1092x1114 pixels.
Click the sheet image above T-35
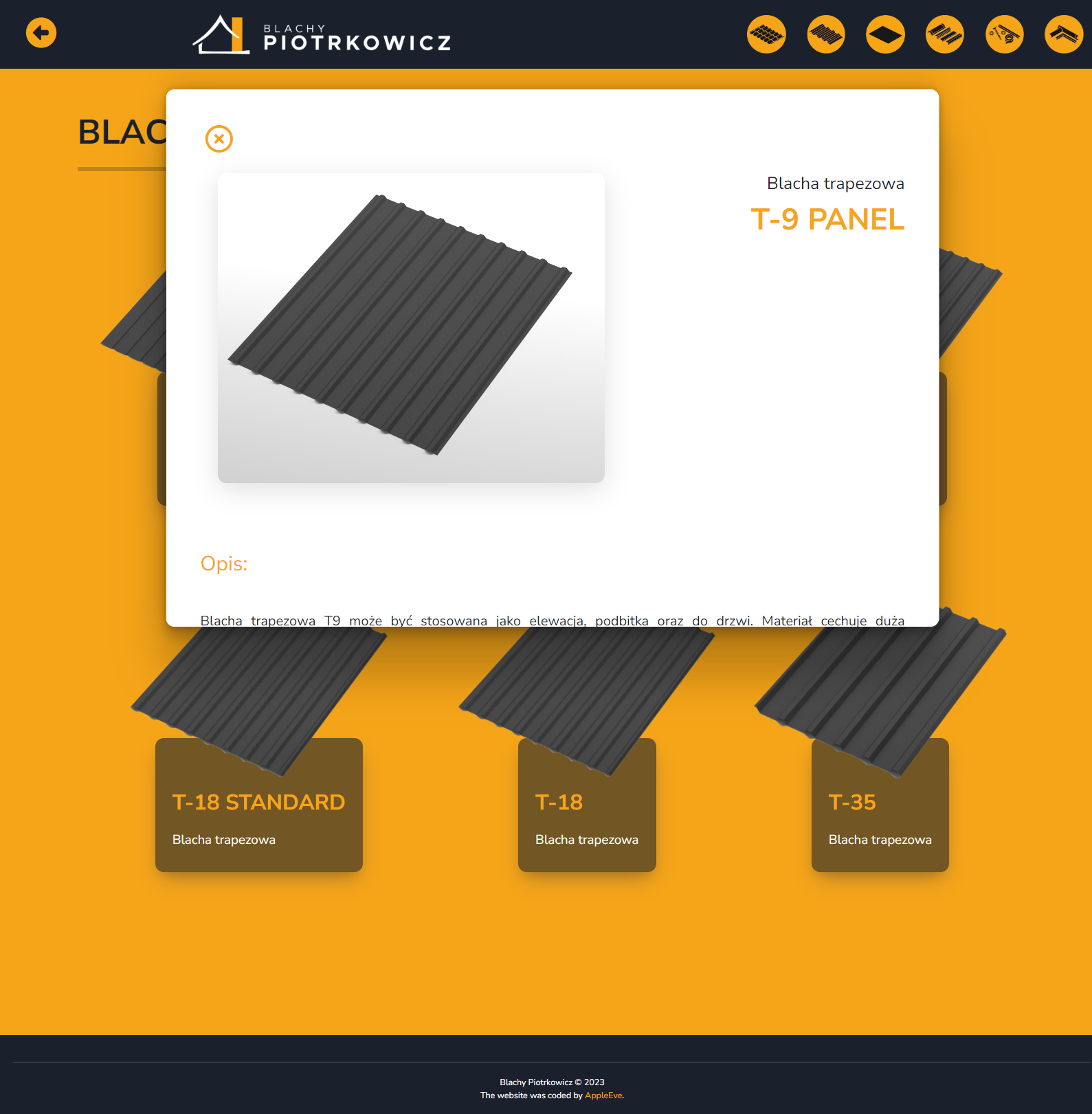click(x=880, y=687)
